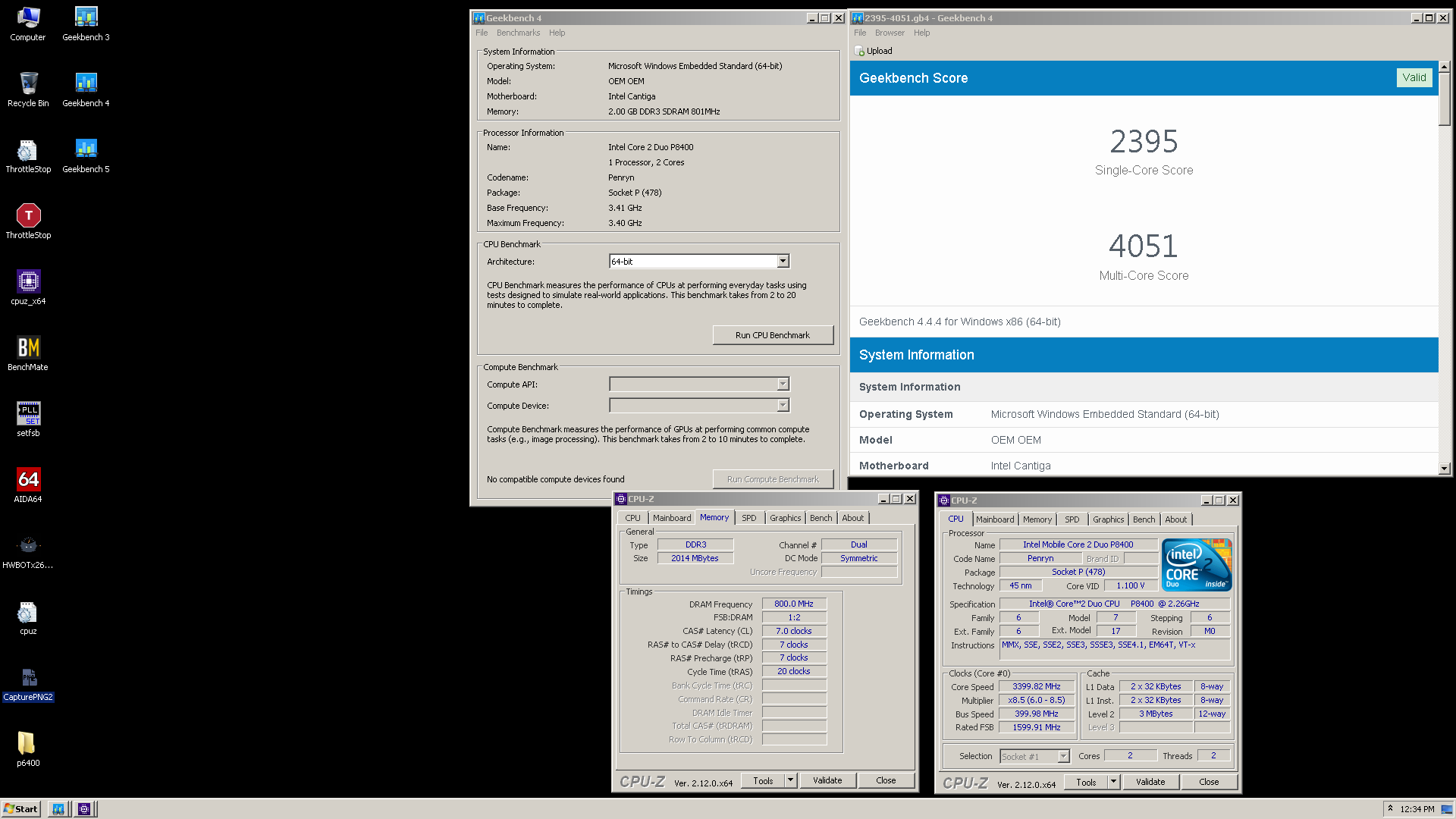1456x819 pixels.
Task: Click the results window scrollbar thumb
Action: pos(1445,99)
